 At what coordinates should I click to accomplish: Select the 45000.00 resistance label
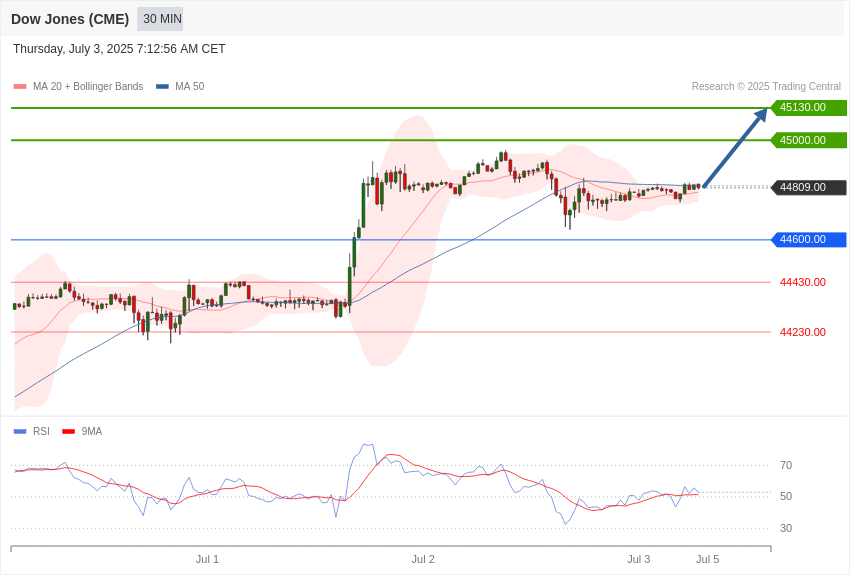[x=809, y=140]
